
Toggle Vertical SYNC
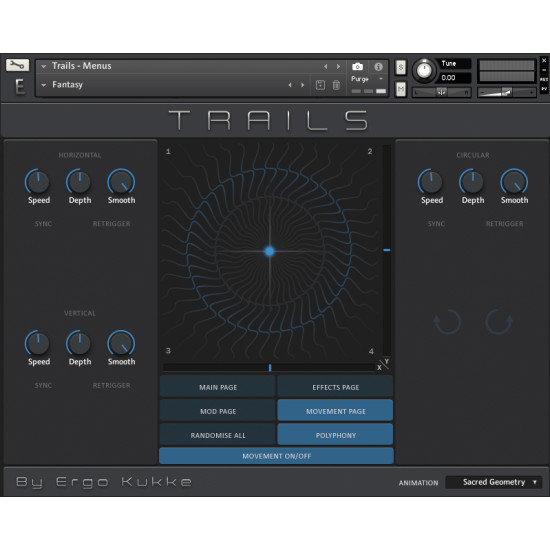[x=43, y=385]
